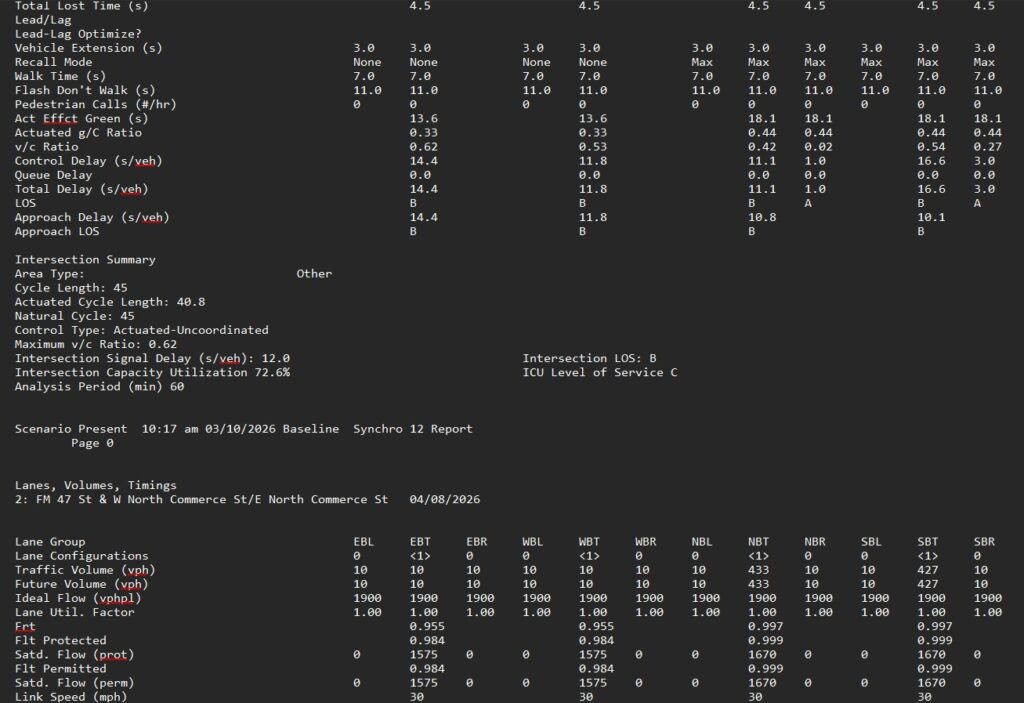Click the "Actuated g/C Ratio" label
Viewport: 1024px width, 703px height.
(x=78, y=133)
